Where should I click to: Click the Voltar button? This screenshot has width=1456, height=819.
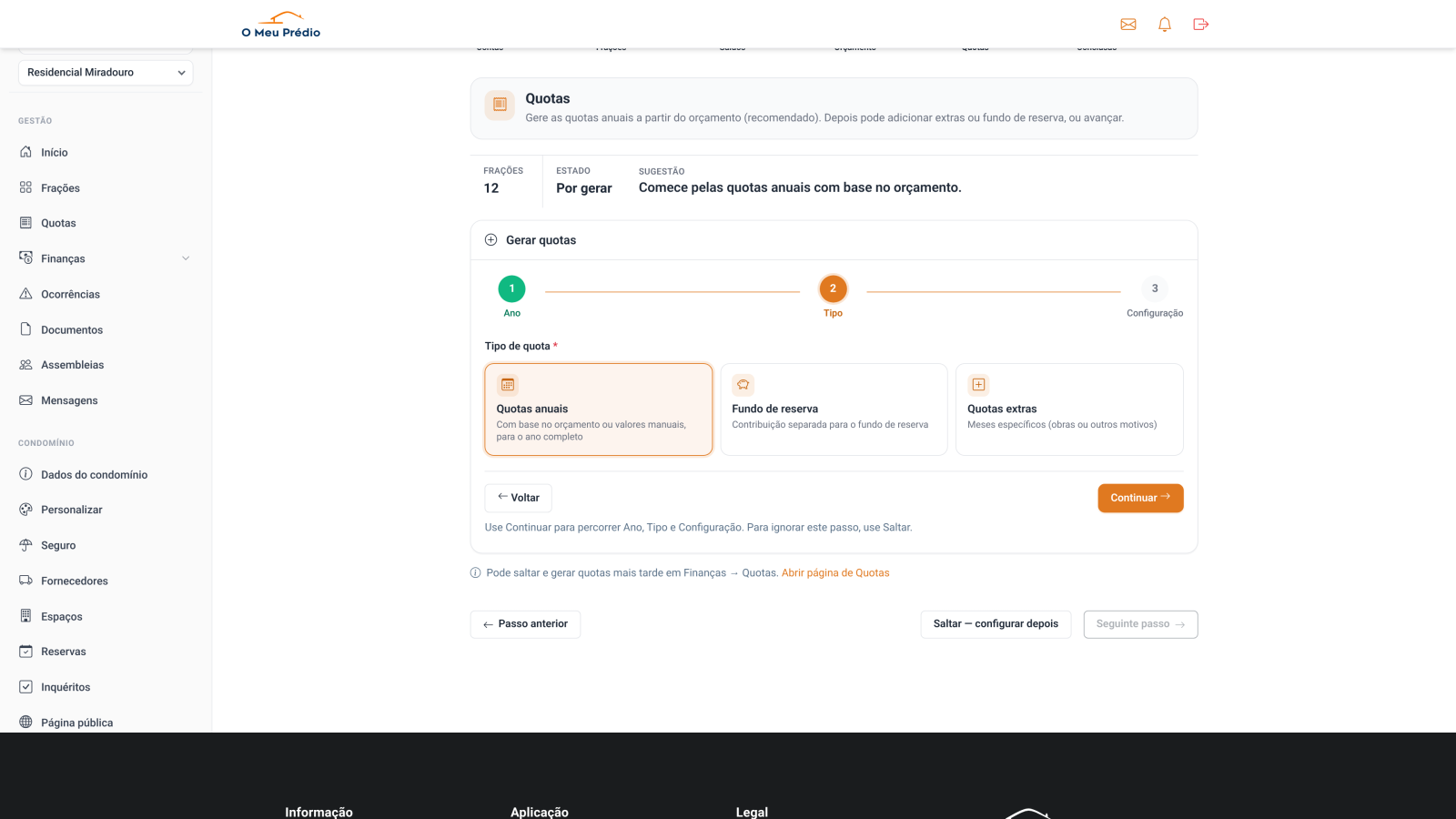pyautogui.click(x=519, y=498)
